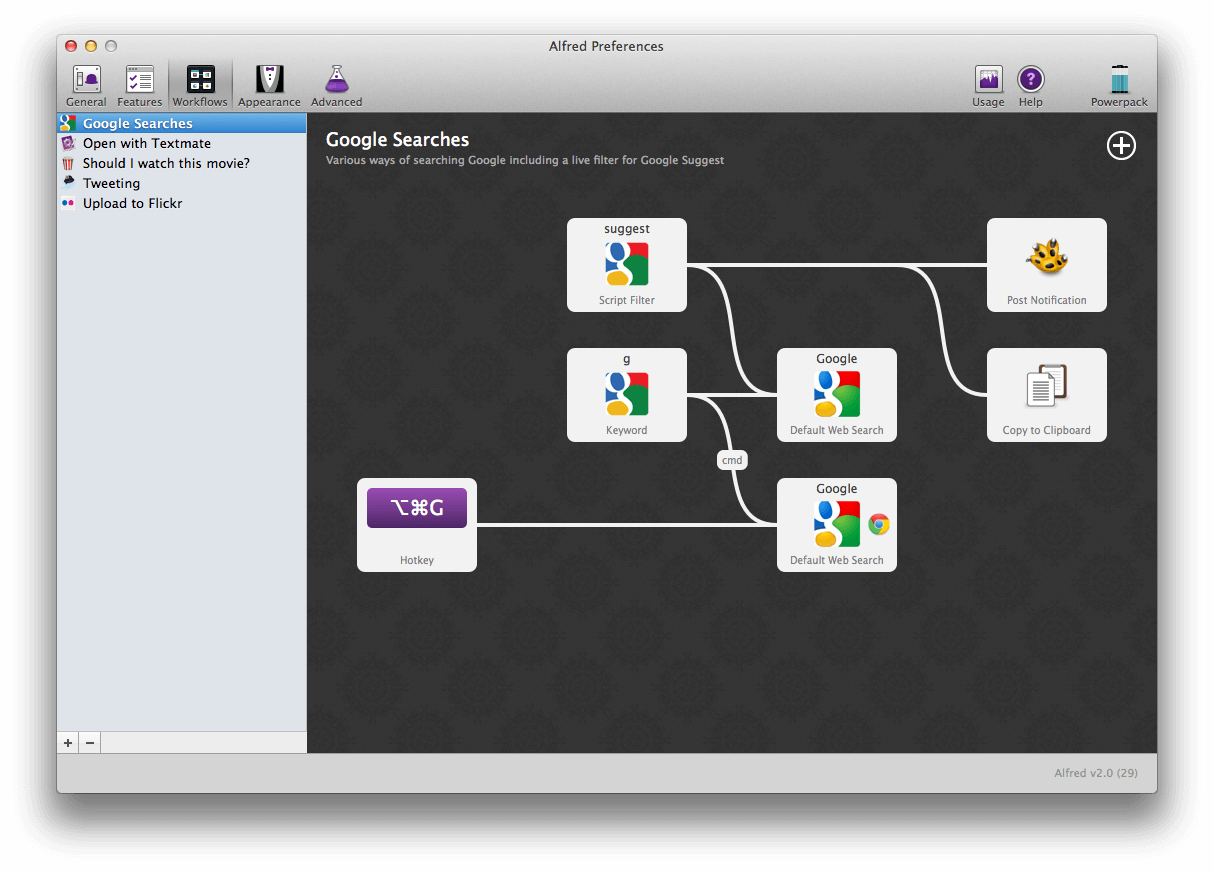Select the Tweeting workflow
The width and height of the screenshot is (1214, 872).
pos(111,183)
